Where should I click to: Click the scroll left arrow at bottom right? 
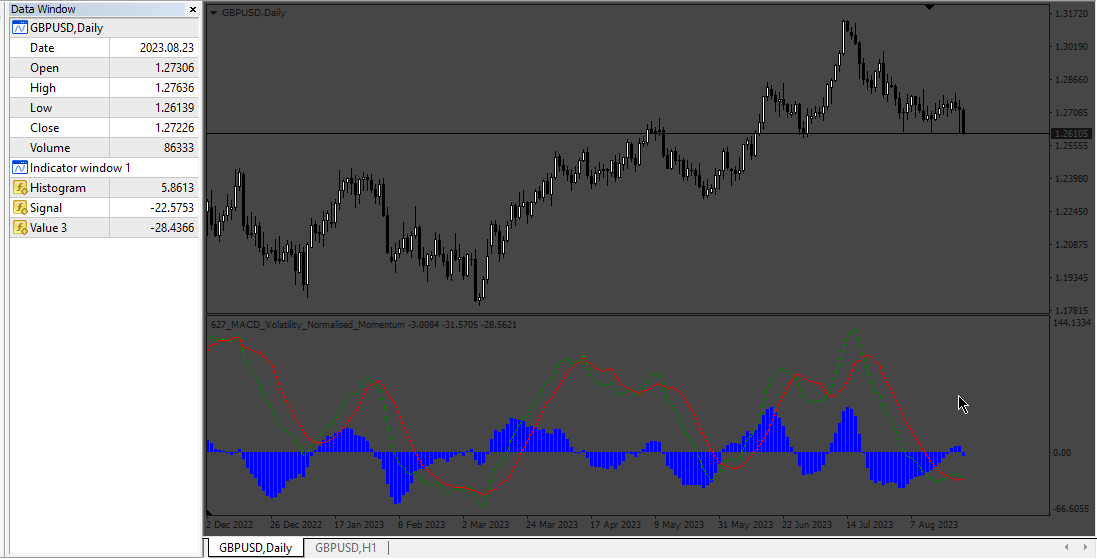[x=1066, y=547]
